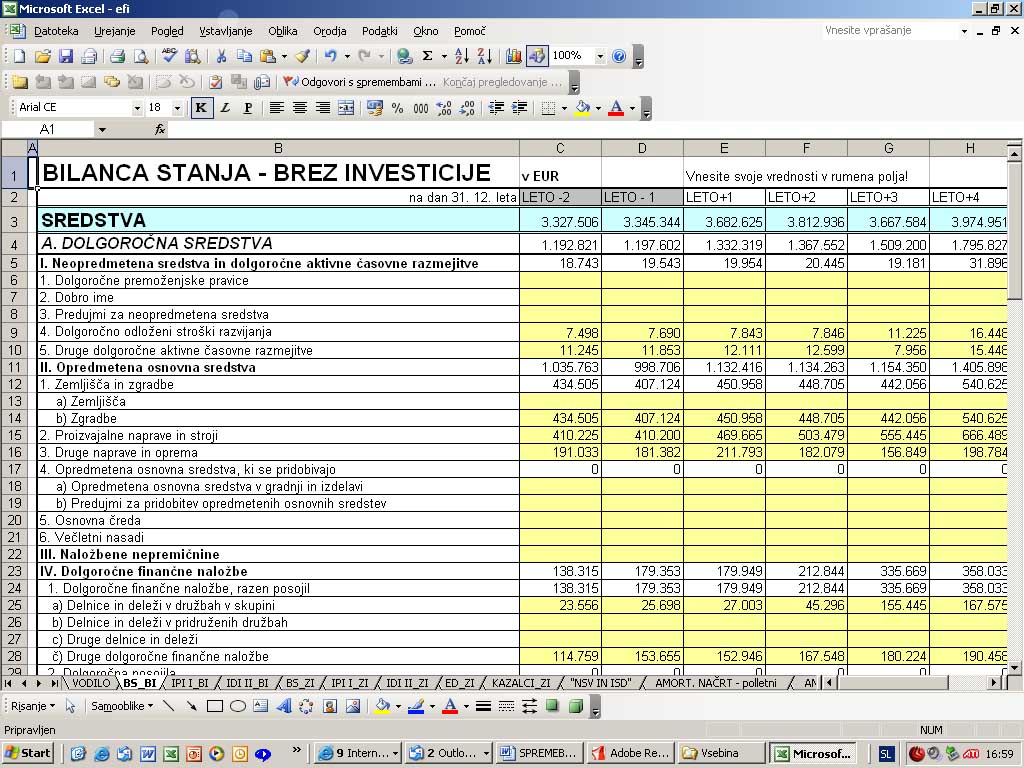Apply percent style formatting
Viewport: 1024px width, 768px height.
pyautogui.click(x=398, y=108)
